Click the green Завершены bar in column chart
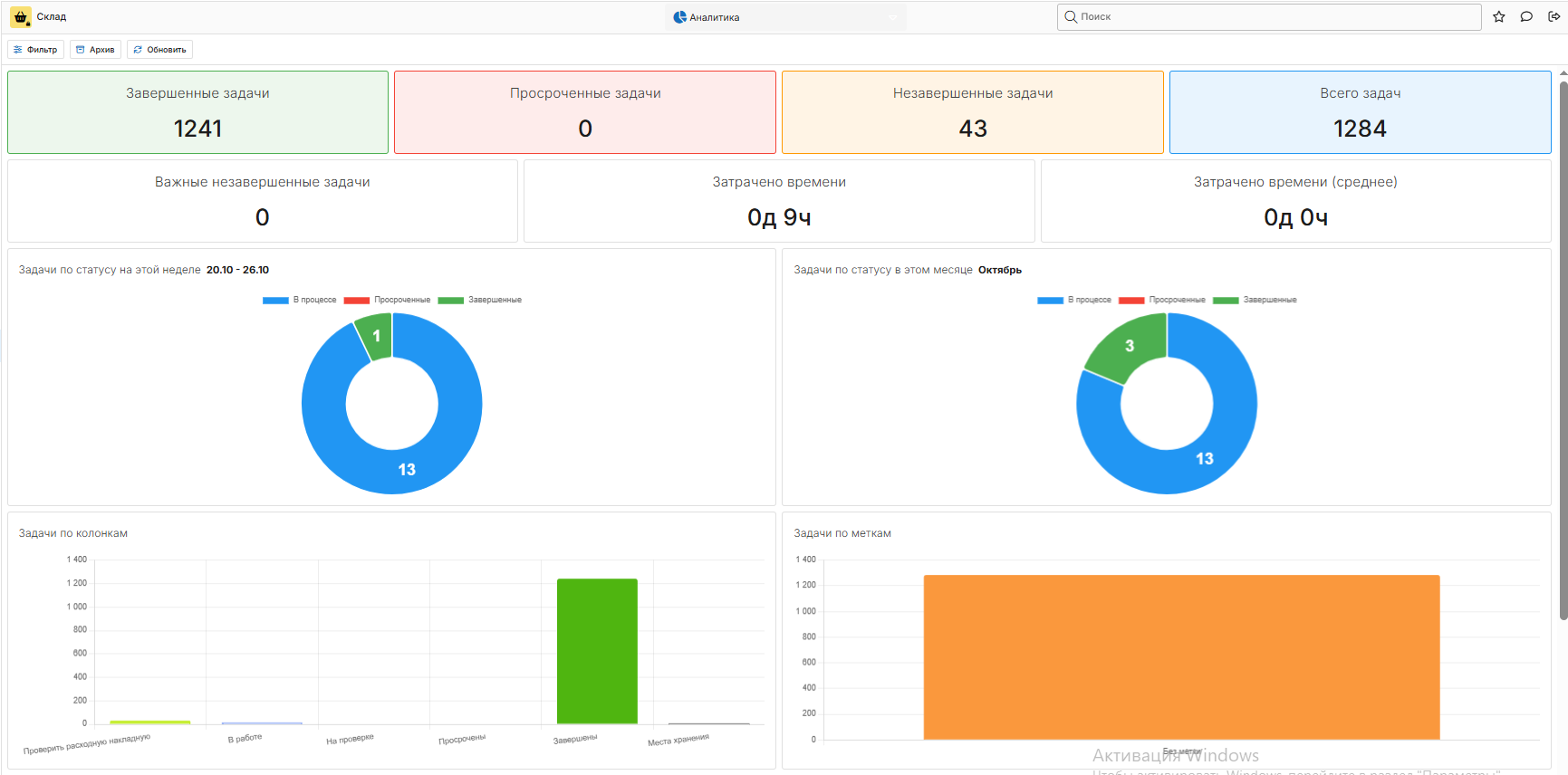 click(x=597, y=650)
